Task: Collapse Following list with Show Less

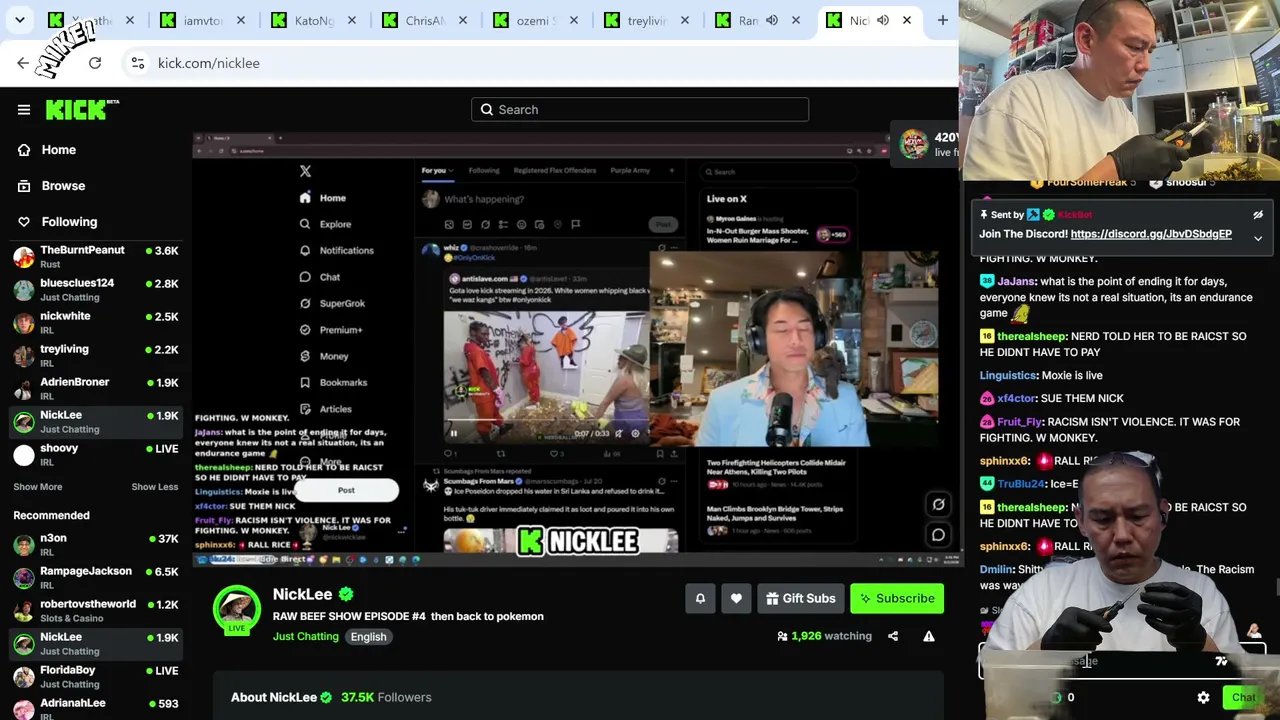Action: click(155, 487)
